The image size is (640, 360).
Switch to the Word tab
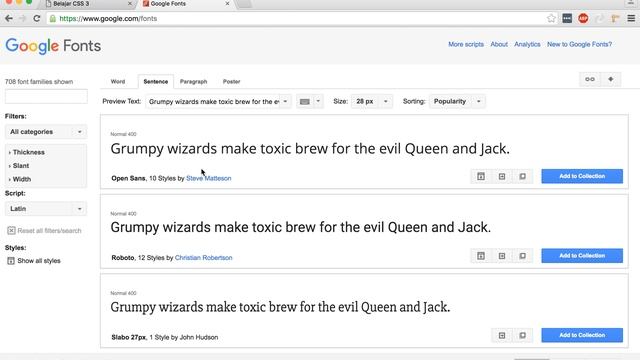point(118,82)
